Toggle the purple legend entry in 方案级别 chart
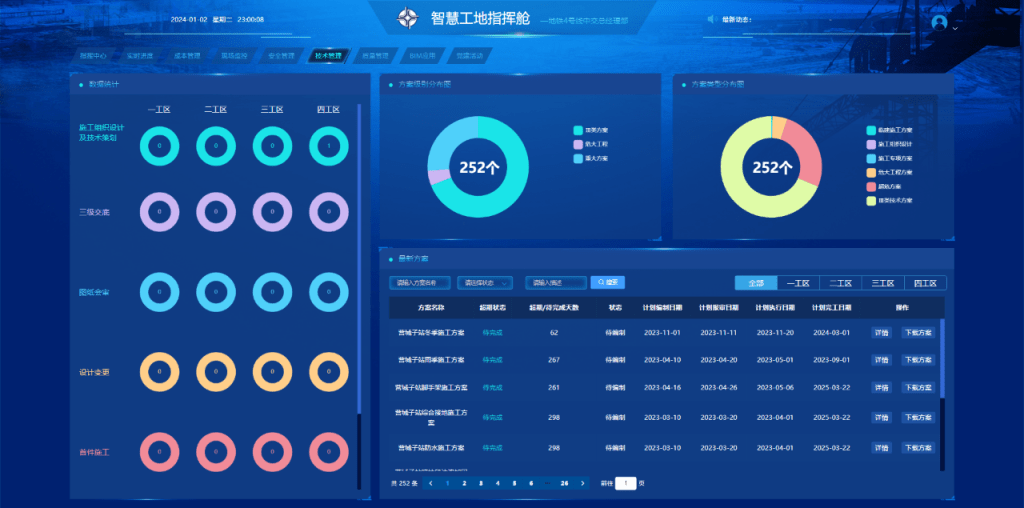Image resolution: width=1024 pixels, height=508 pixels. click(591, 144)
